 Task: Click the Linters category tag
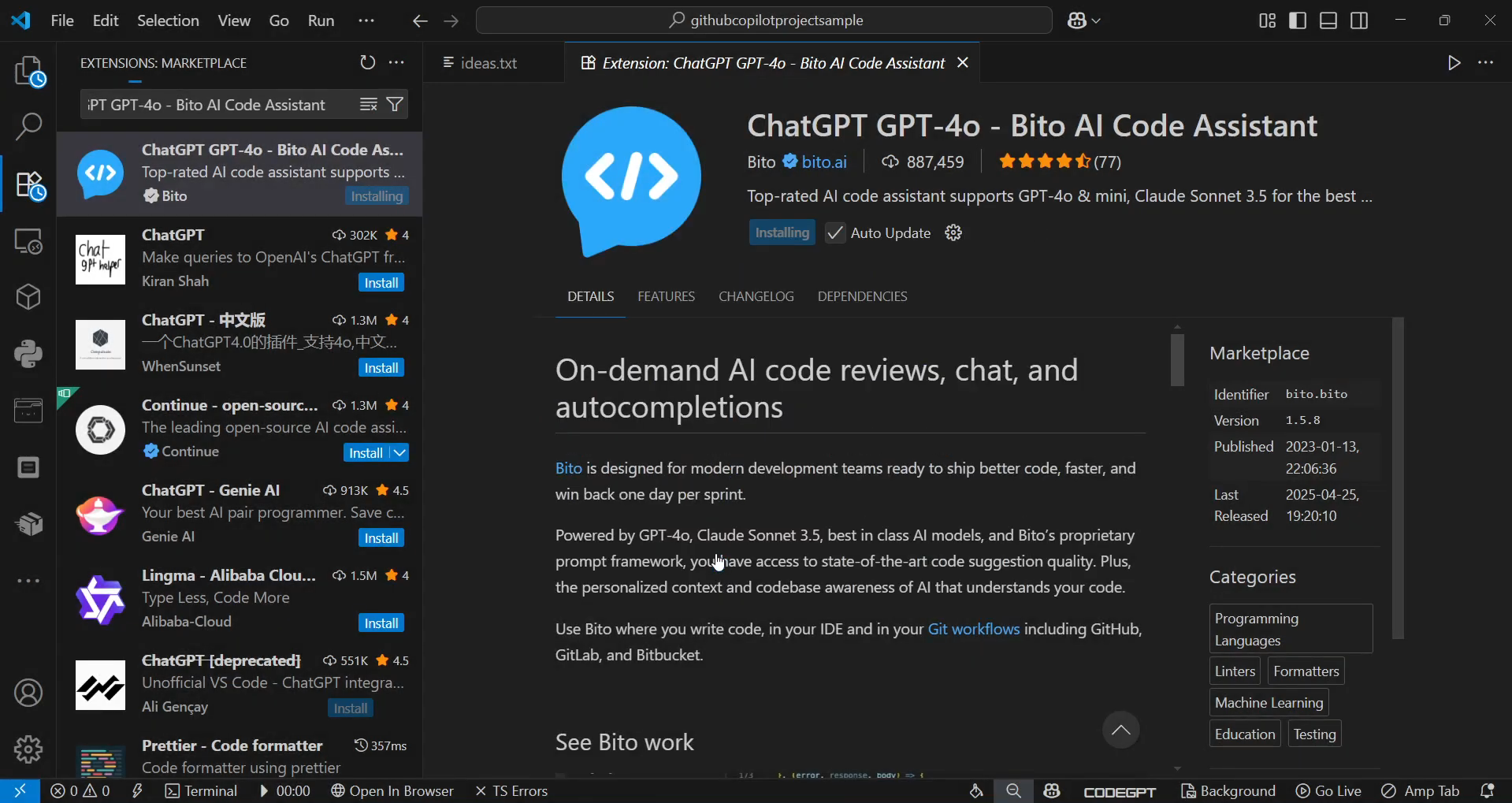1235,671
